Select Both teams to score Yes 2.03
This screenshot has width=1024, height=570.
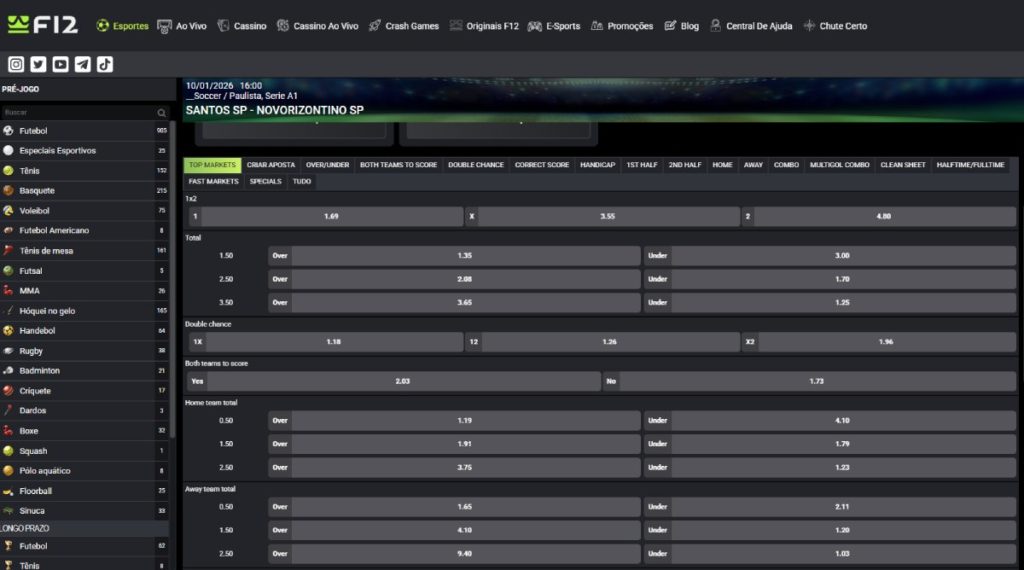click(x=394, y=381)
